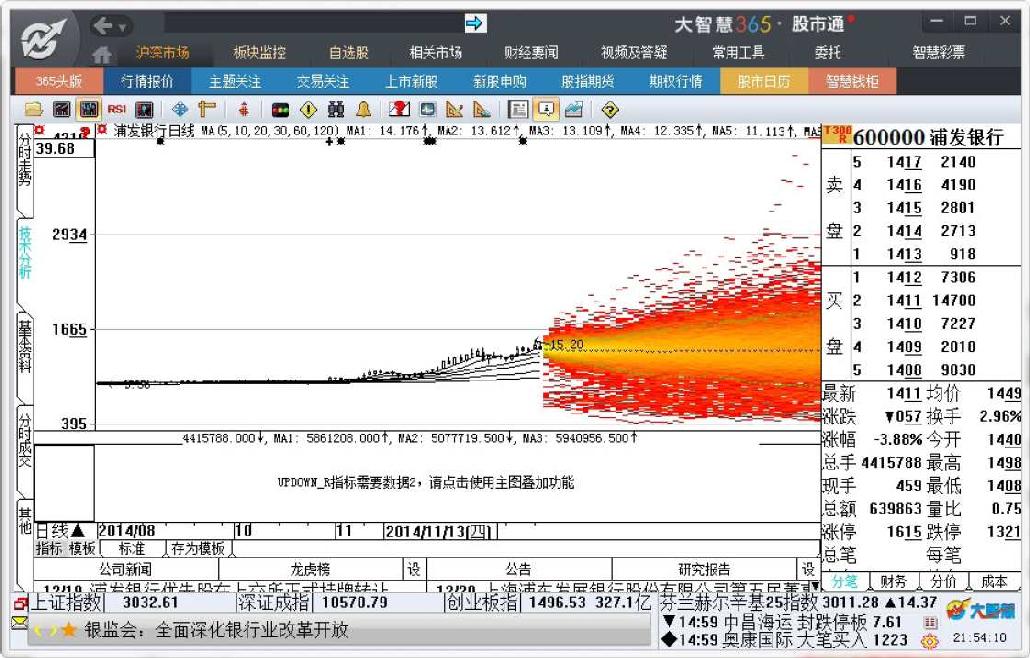The image size is (1030, 658).
Task: Click the 600000 浦发银行 stock title
Action: click(x=928, y=137)
